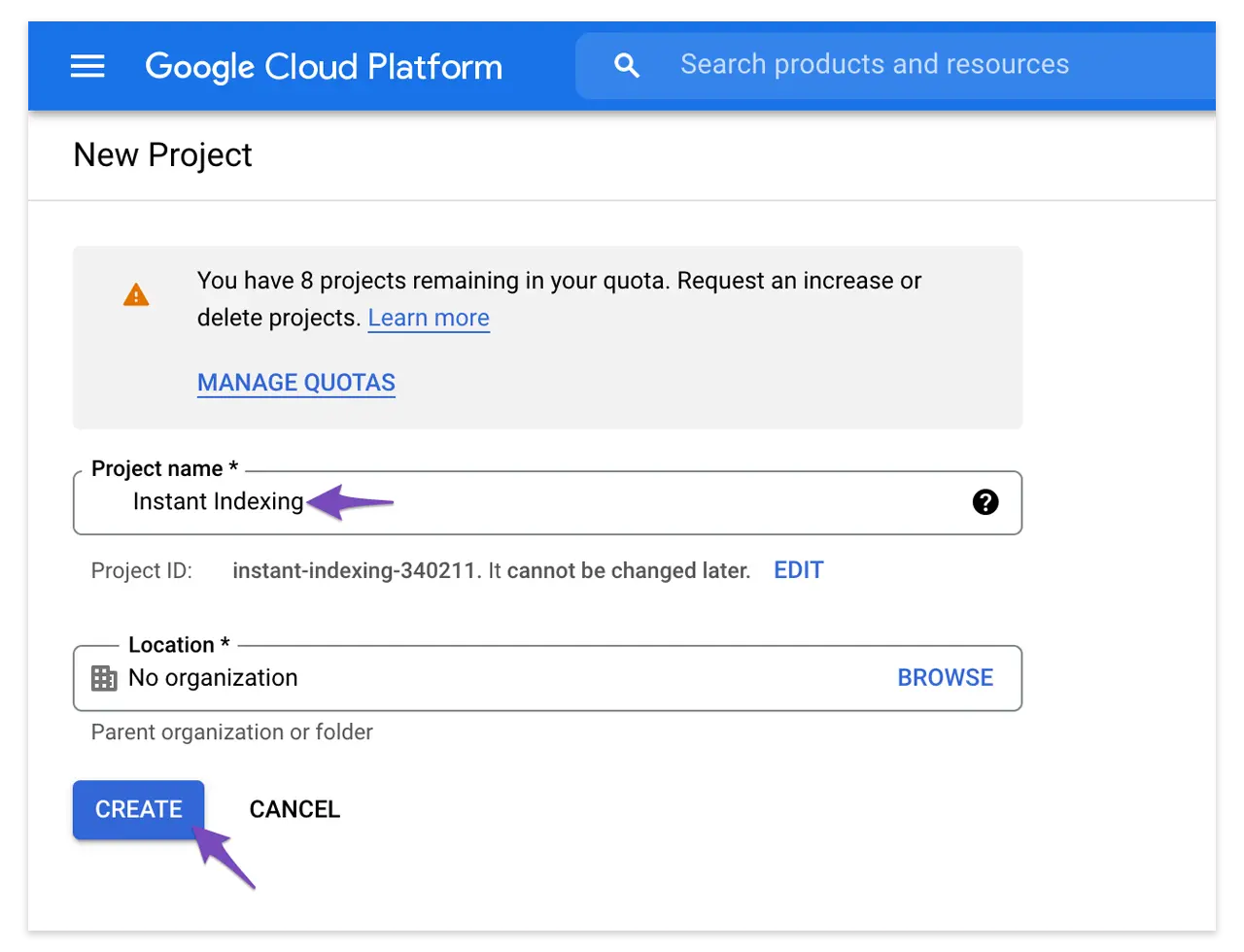
Task: Click the Location field showing No organization
Action: pyautogui.click(x=547, y=678)
